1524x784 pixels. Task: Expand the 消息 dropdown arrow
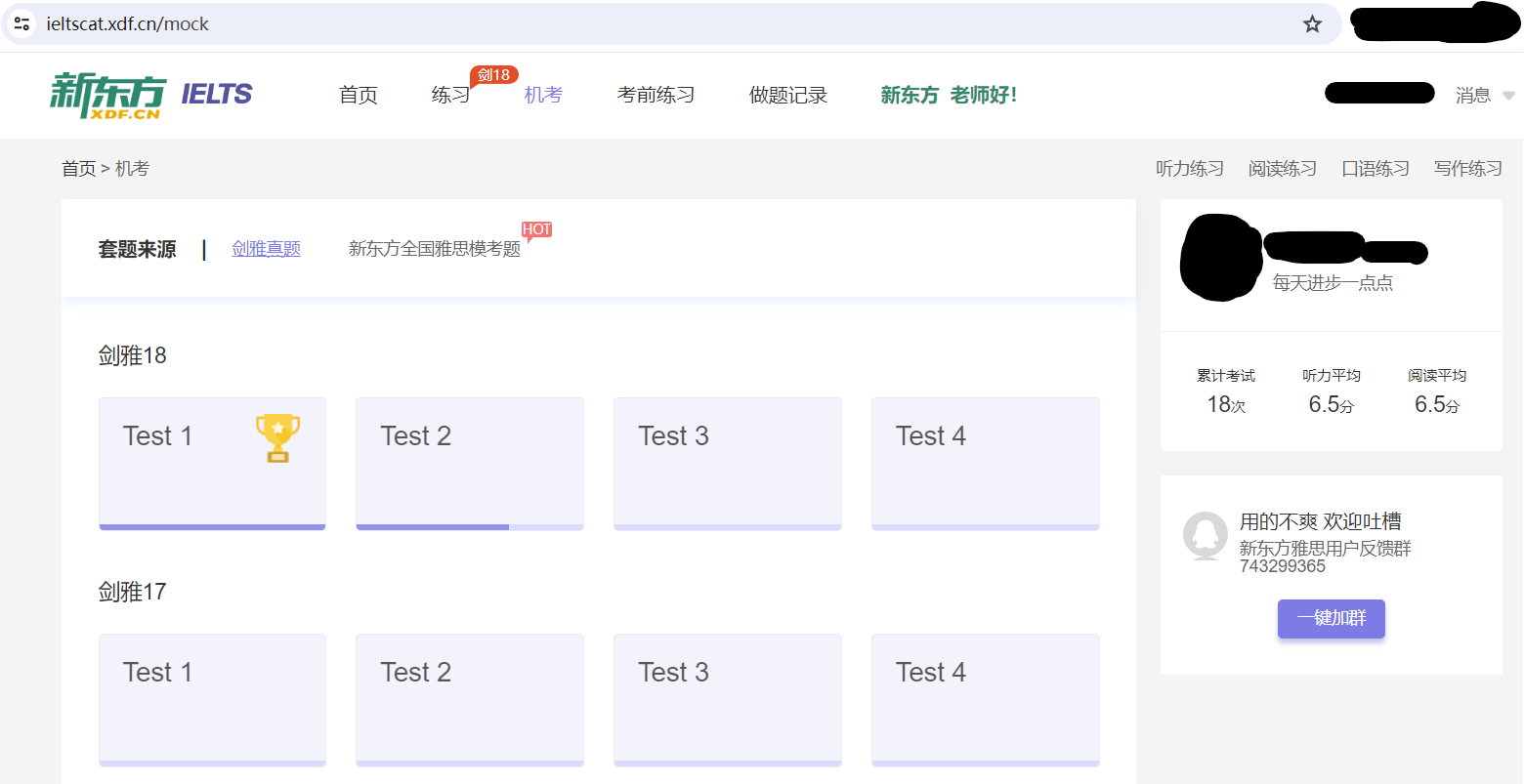click(x=1508, y=96)
